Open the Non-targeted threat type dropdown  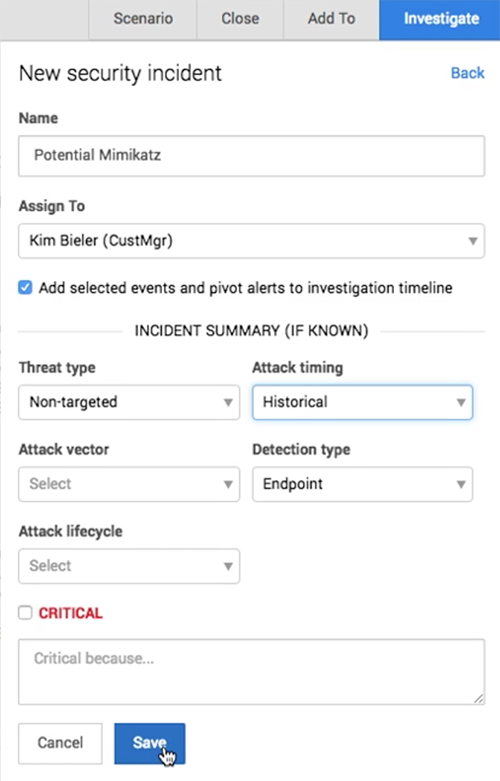pyautogui.click(x=129, y=402)
